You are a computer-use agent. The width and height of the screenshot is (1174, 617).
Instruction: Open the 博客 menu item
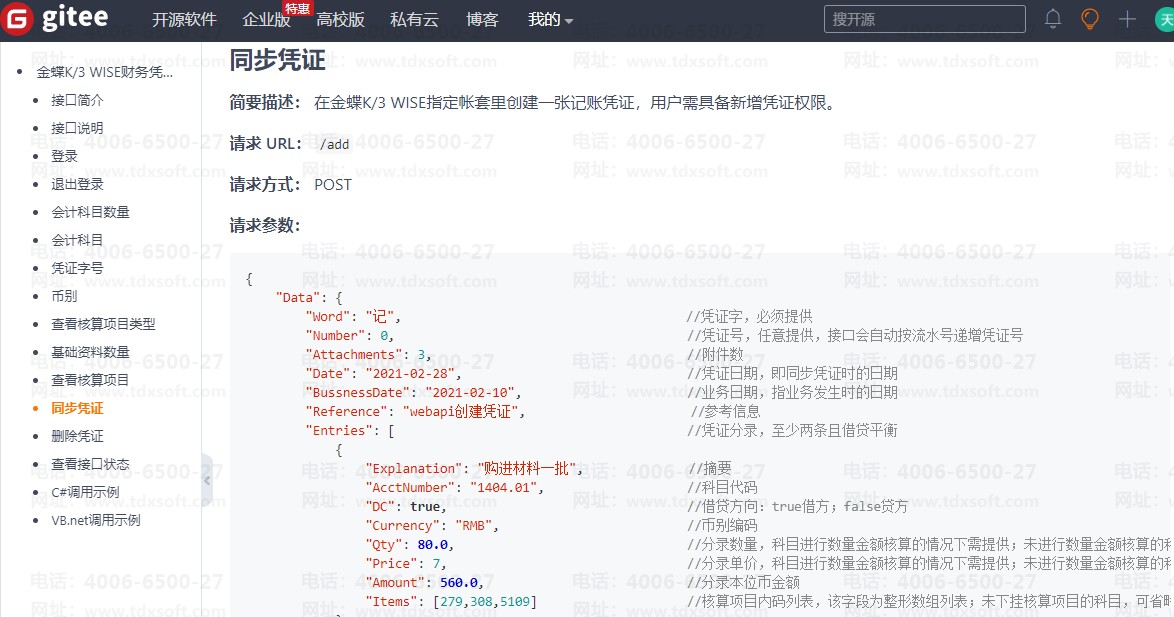[482, 19]
